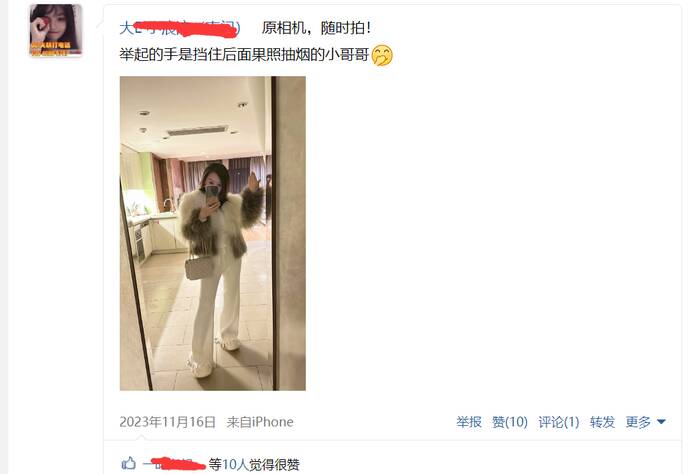Report the post using 举报
This screenshot has height=474, width=690.
coord(469,422)
